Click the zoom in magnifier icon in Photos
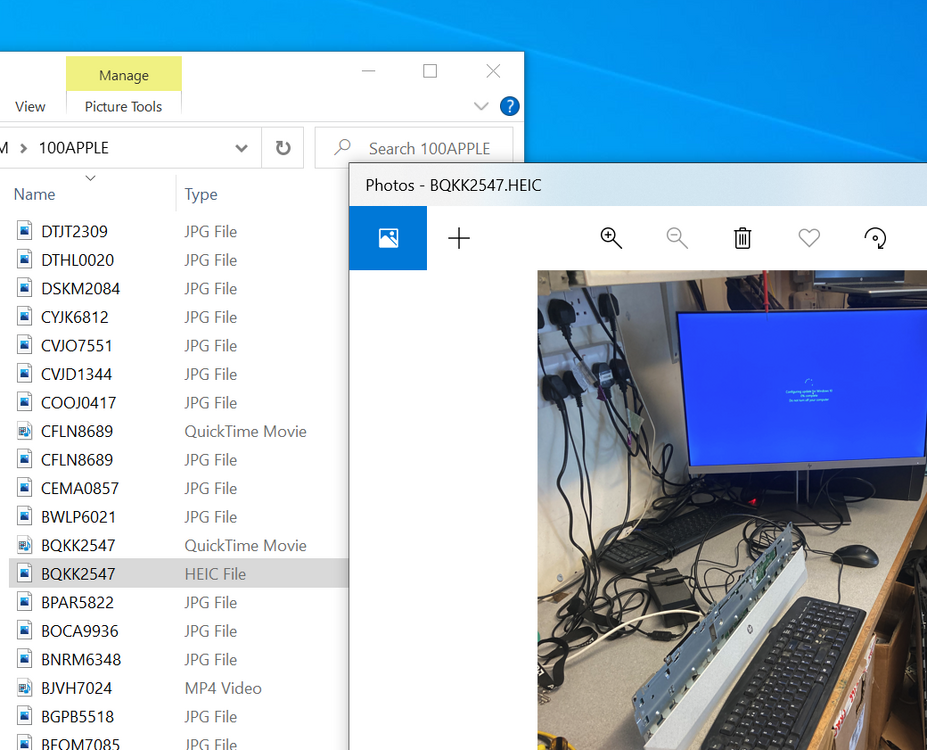The image size is (927, 750). (611, 238)
